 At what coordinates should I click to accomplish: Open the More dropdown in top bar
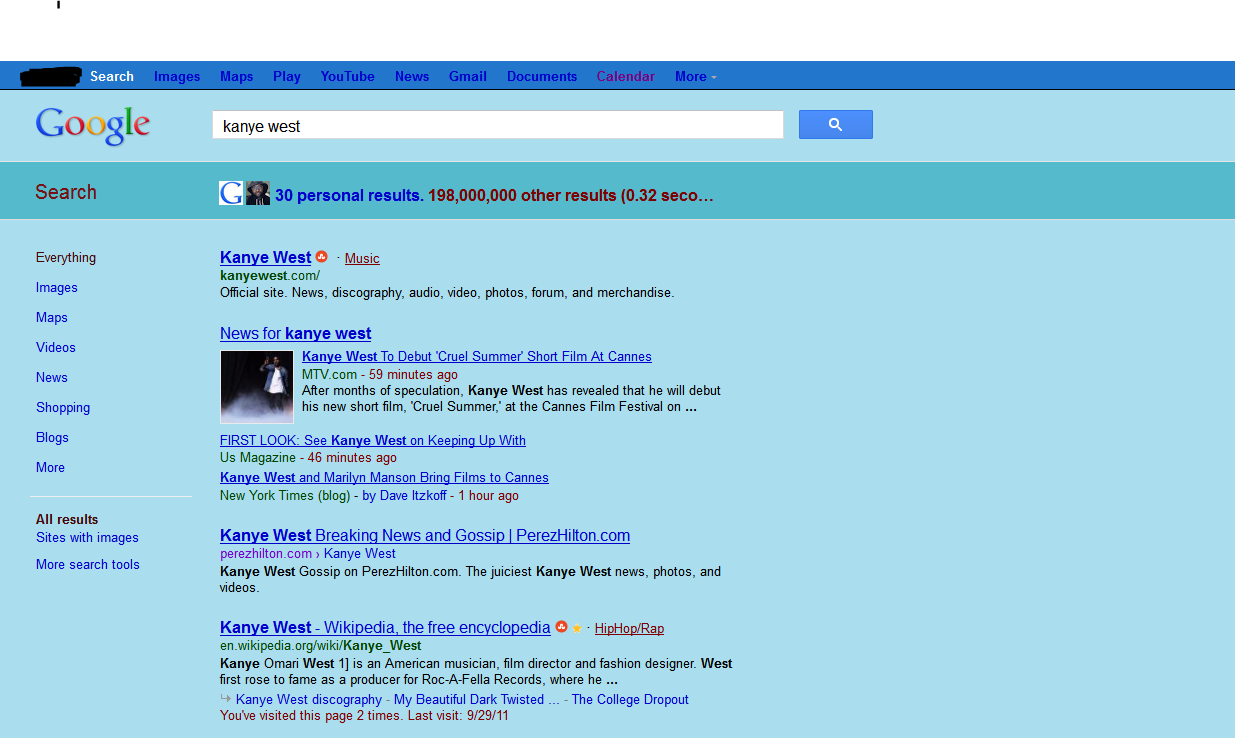(695, 76)
